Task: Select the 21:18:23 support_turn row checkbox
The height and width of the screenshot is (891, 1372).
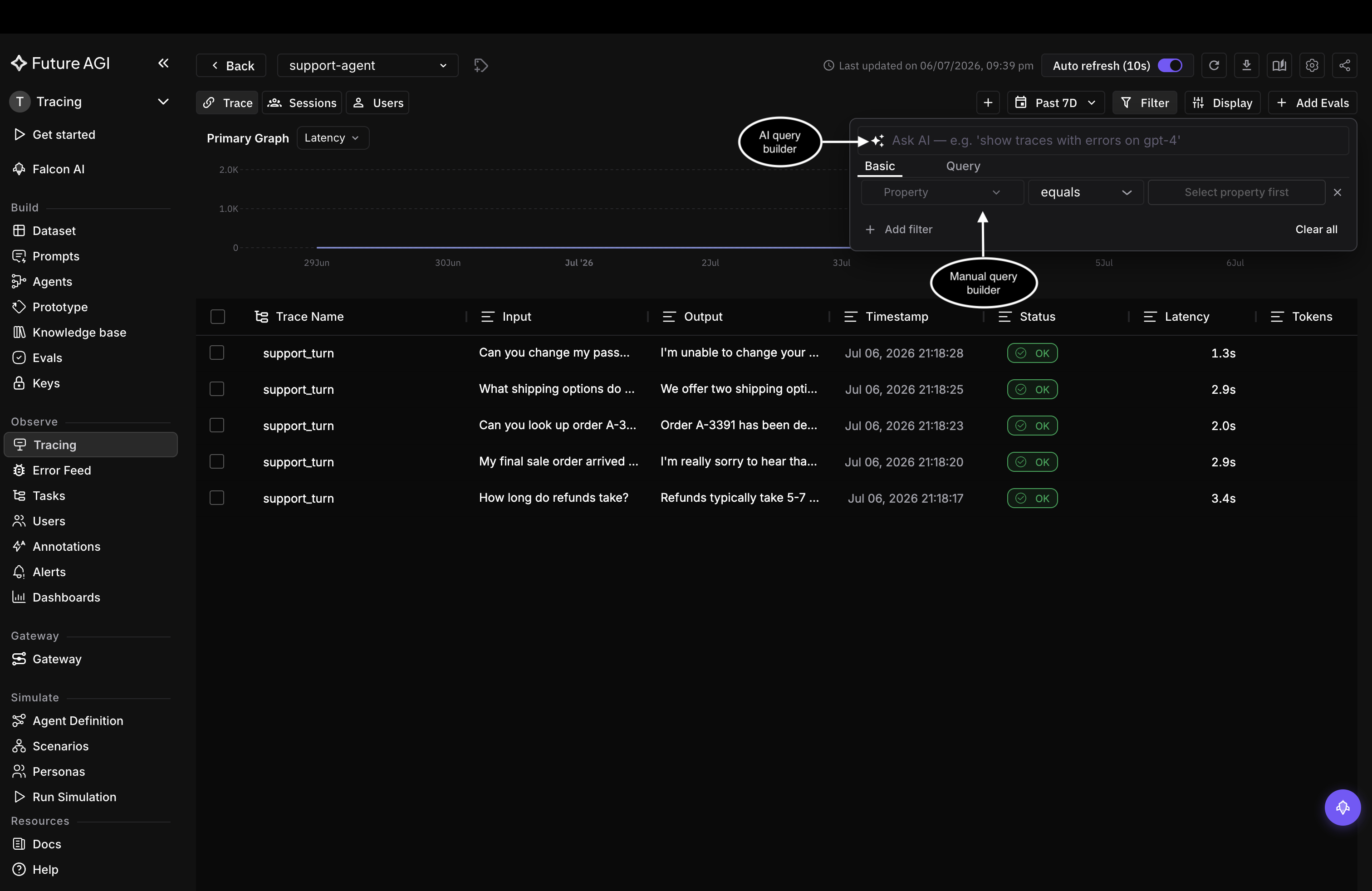Action: point(217,426)
